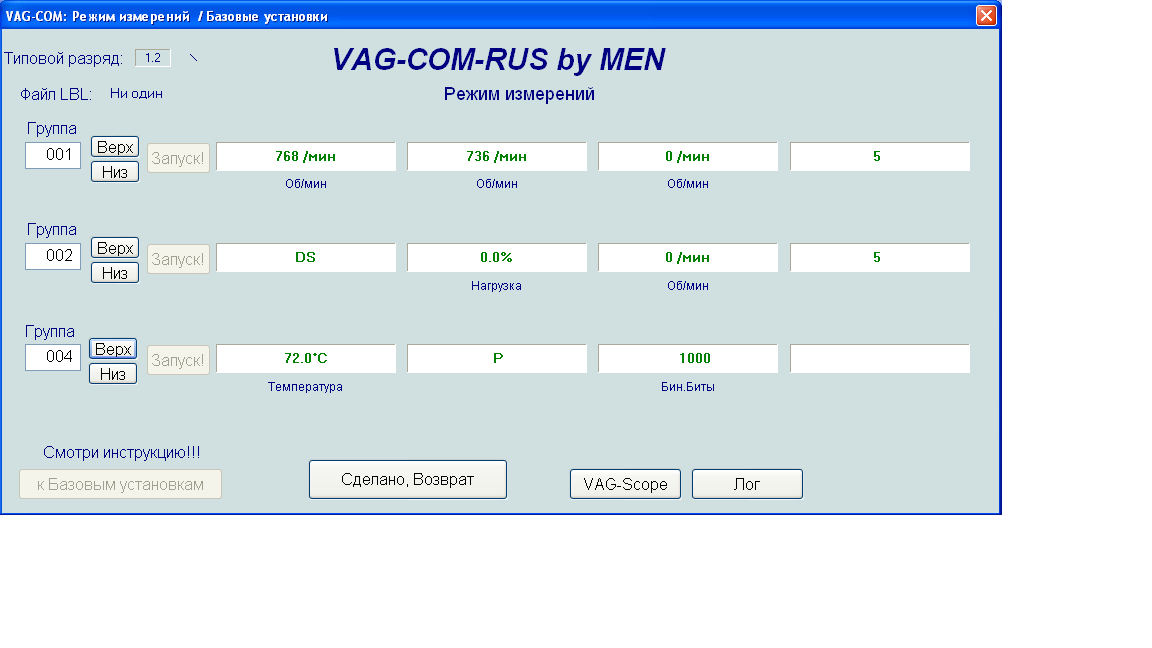
Task: Click Верх button for group 001
Action: point(115,147)
